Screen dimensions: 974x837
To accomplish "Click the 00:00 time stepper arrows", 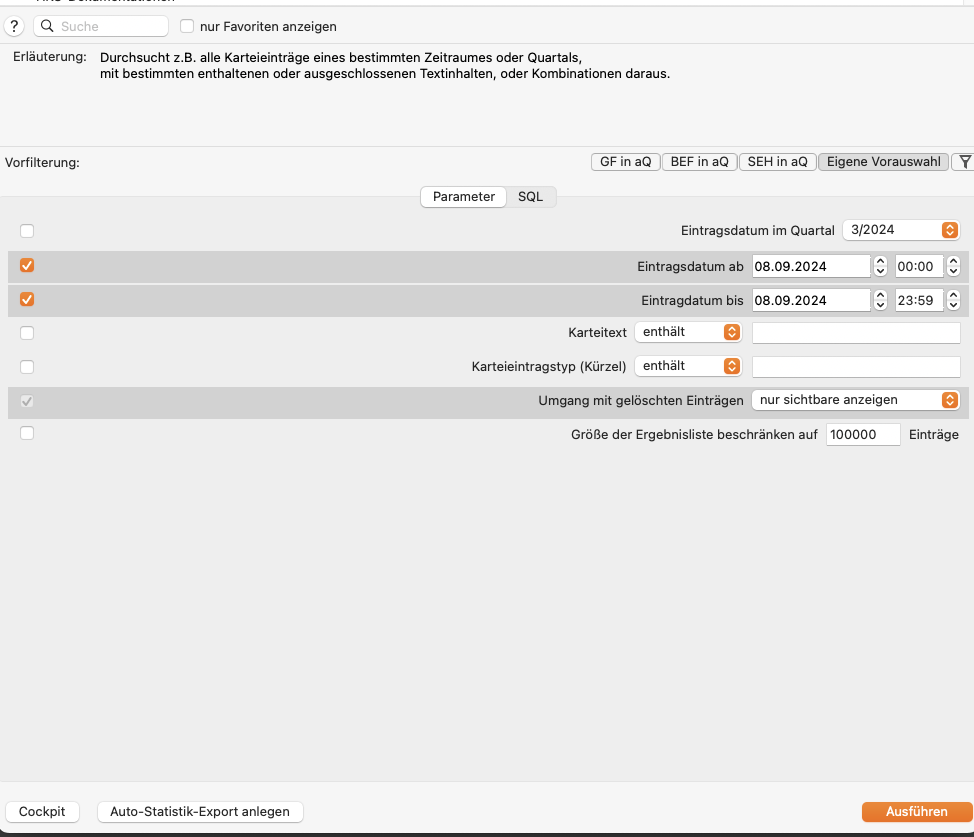I will [954, 266].
